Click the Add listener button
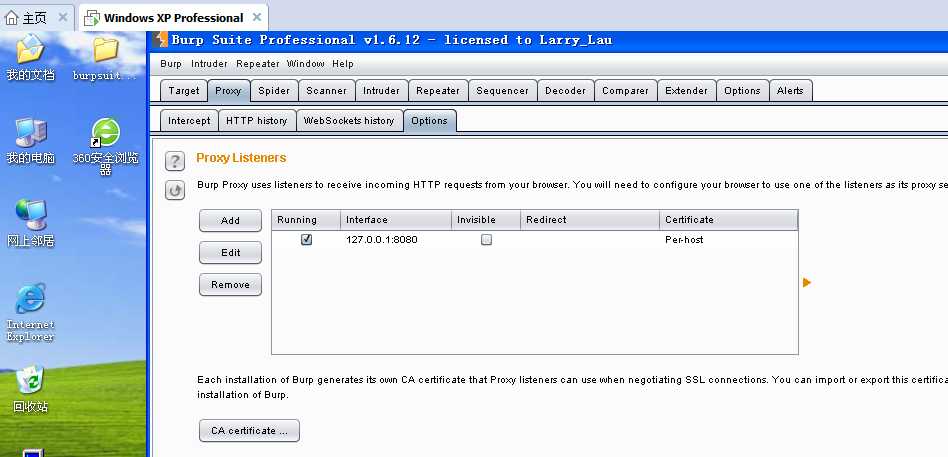This screenshot has width=948, height=457. [230, 221]
